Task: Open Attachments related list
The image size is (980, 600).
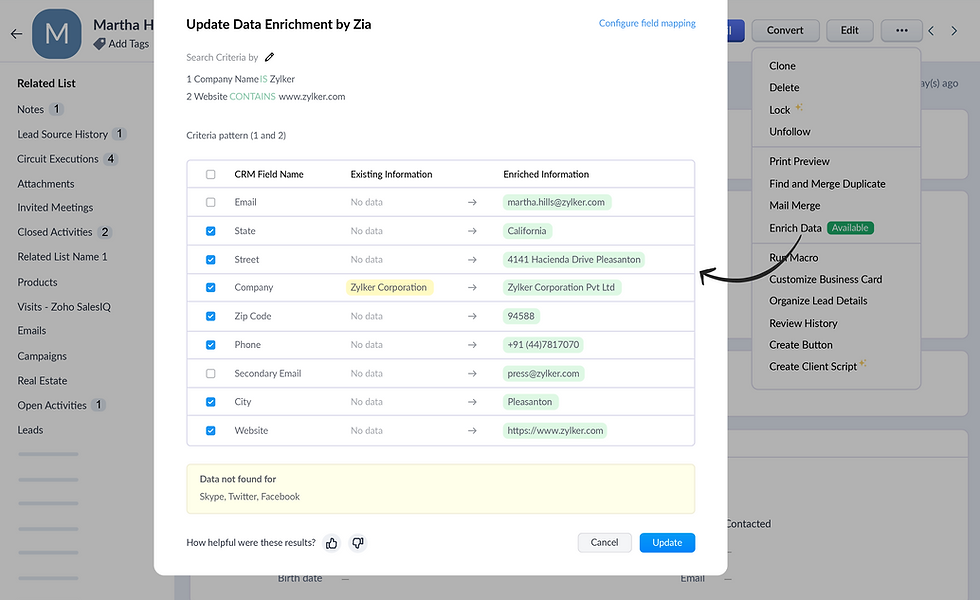Action: click(x=46, y=184)
